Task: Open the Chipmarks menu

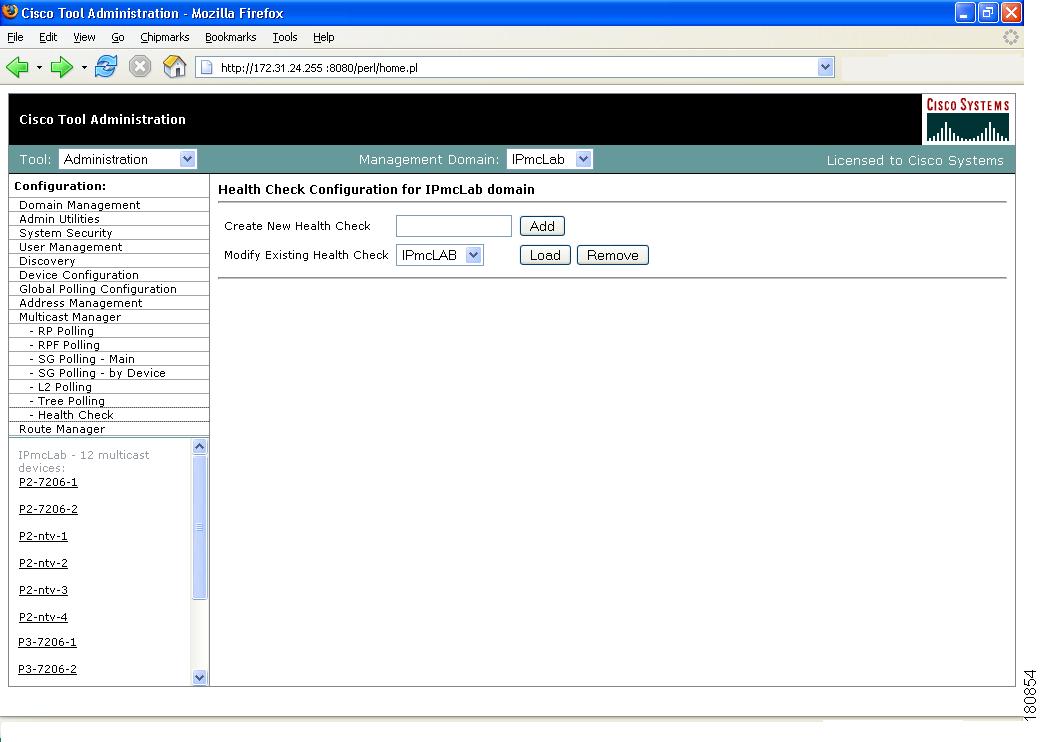Action: click(164, 37)
